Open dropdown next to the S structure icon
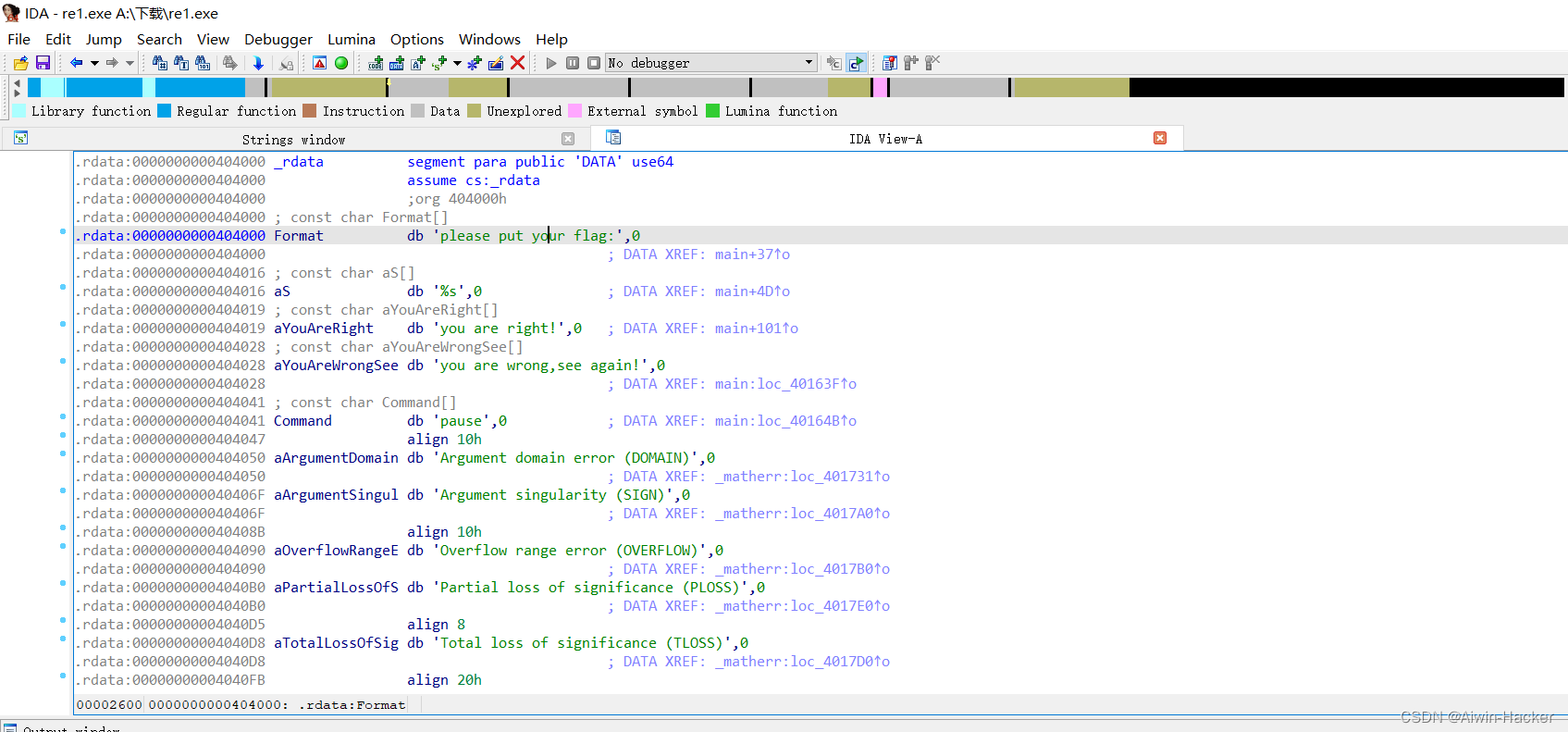This screenshot has height=732, width=1568. 457,63
